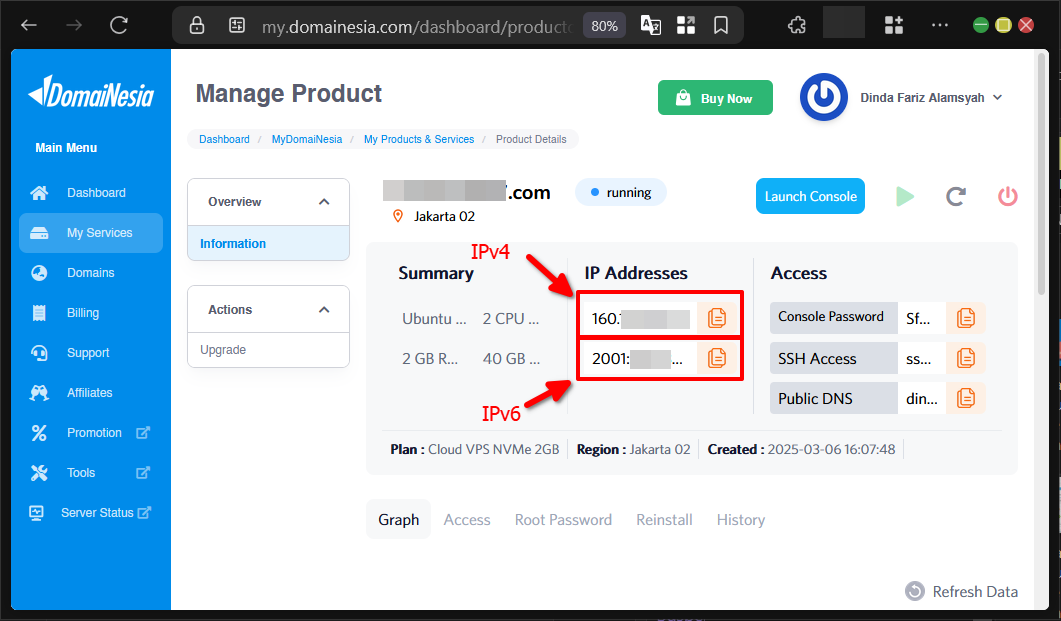This screenshot has height=621, width=1061.
Task: Copy the IPv4 address with the copy icon
Action: 716,317
